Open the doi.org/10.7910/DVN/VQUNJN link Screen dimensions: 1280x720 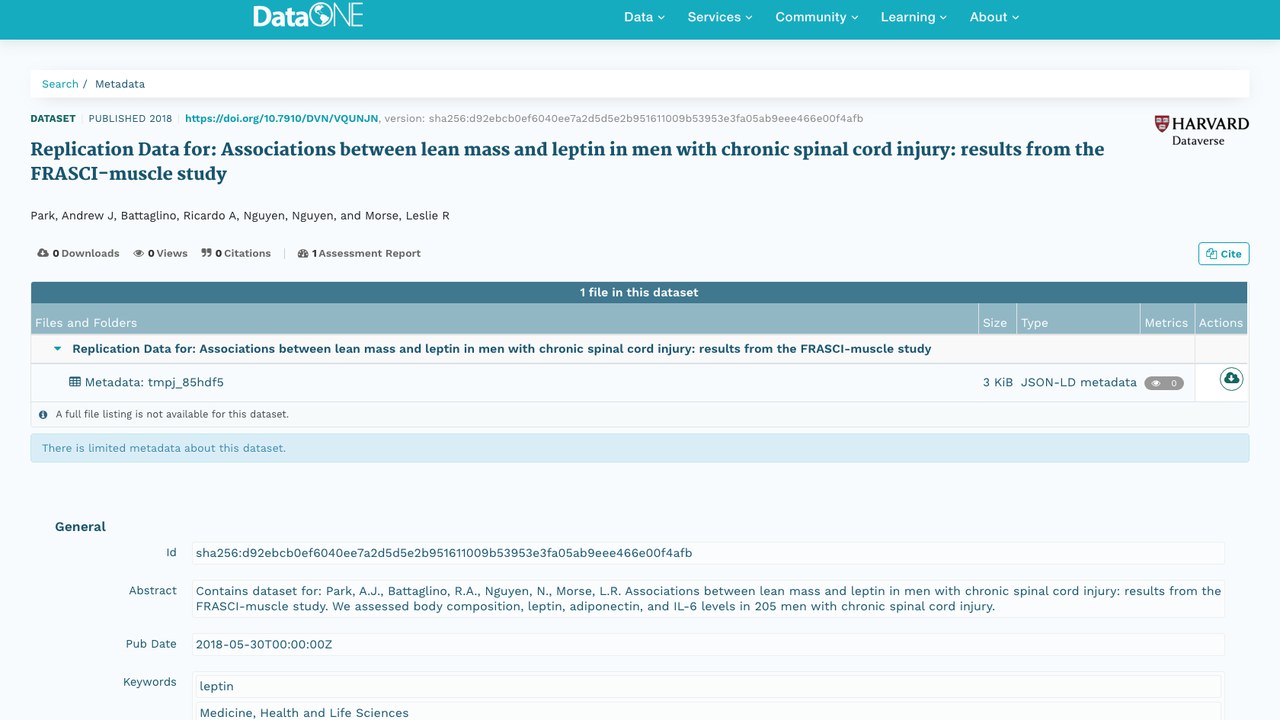tap(282, 118)
